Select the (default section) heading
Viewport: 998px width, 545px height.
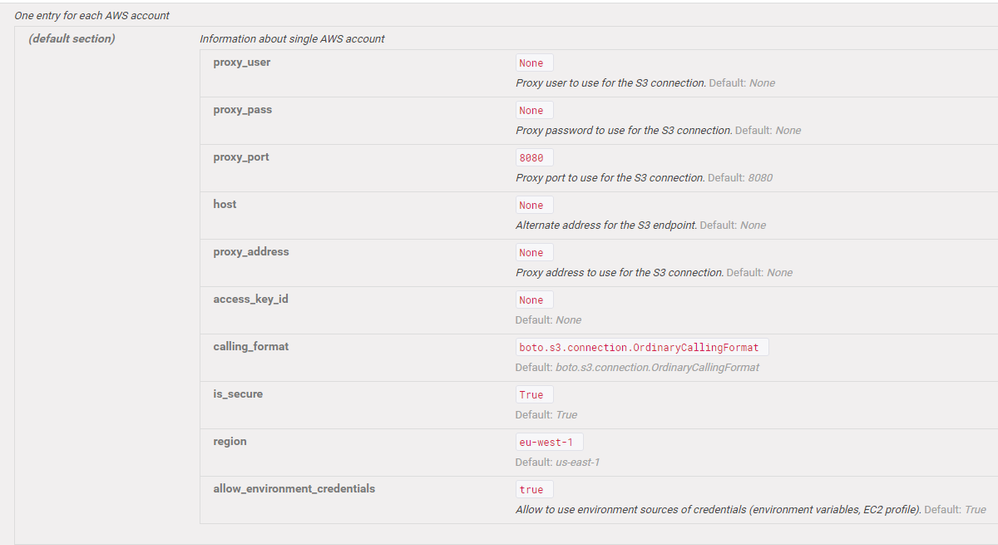[72, 39]
